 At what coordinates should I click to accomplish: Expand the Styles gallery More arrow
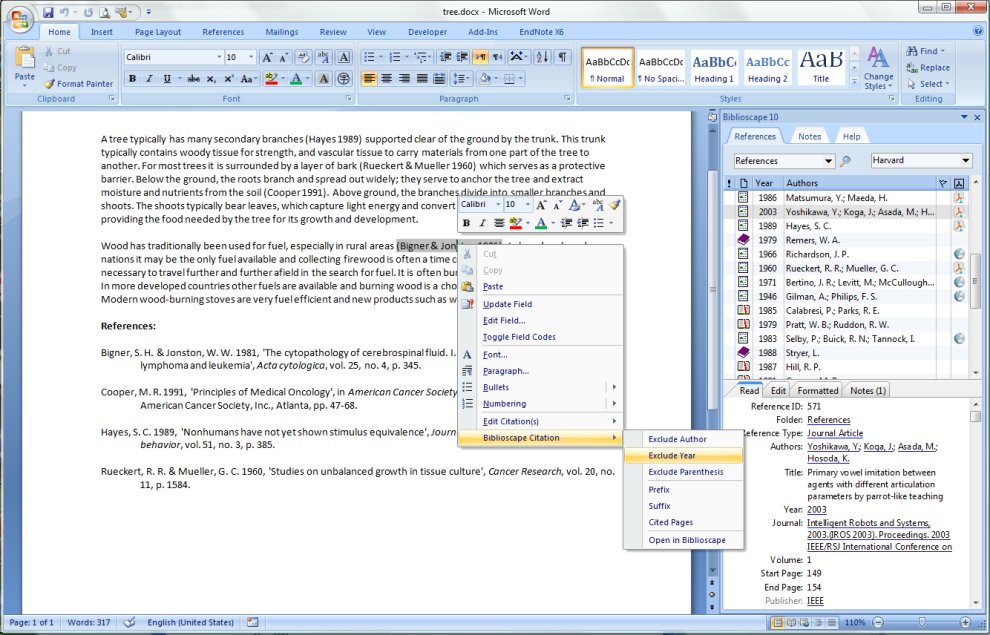coord(854,83)
